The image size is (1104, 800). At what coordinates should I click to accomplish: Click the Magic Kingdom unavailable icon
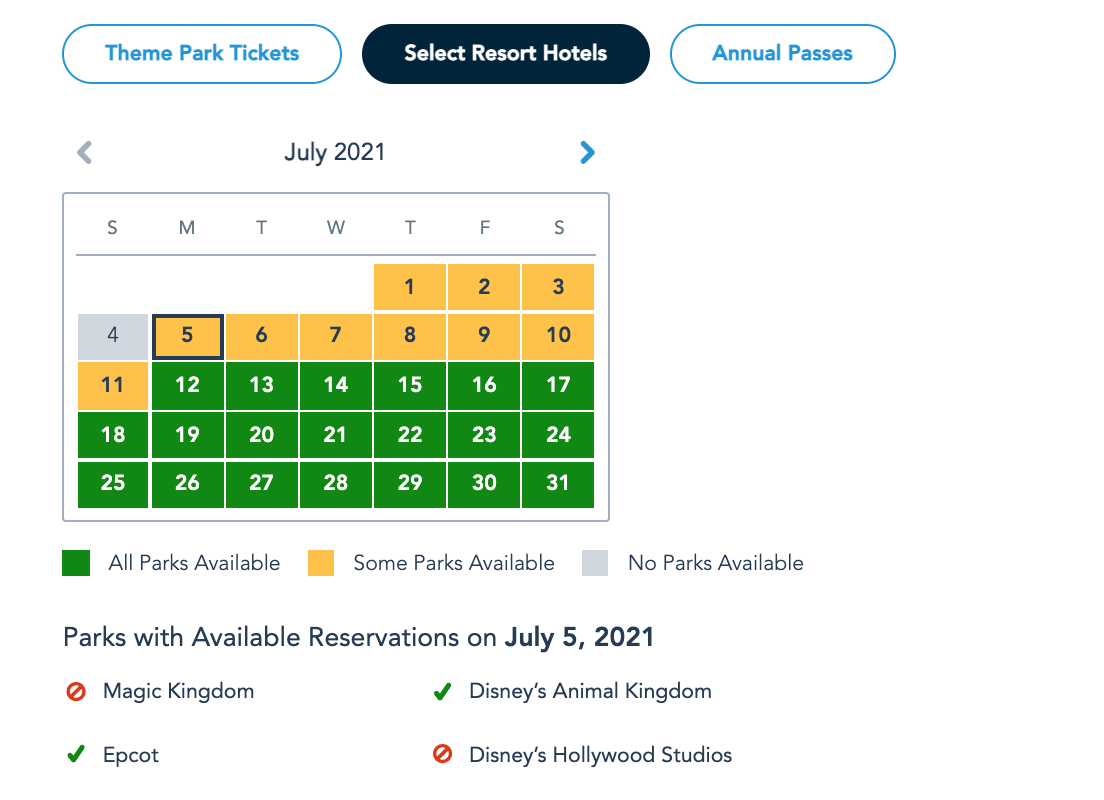coord(76,691)
